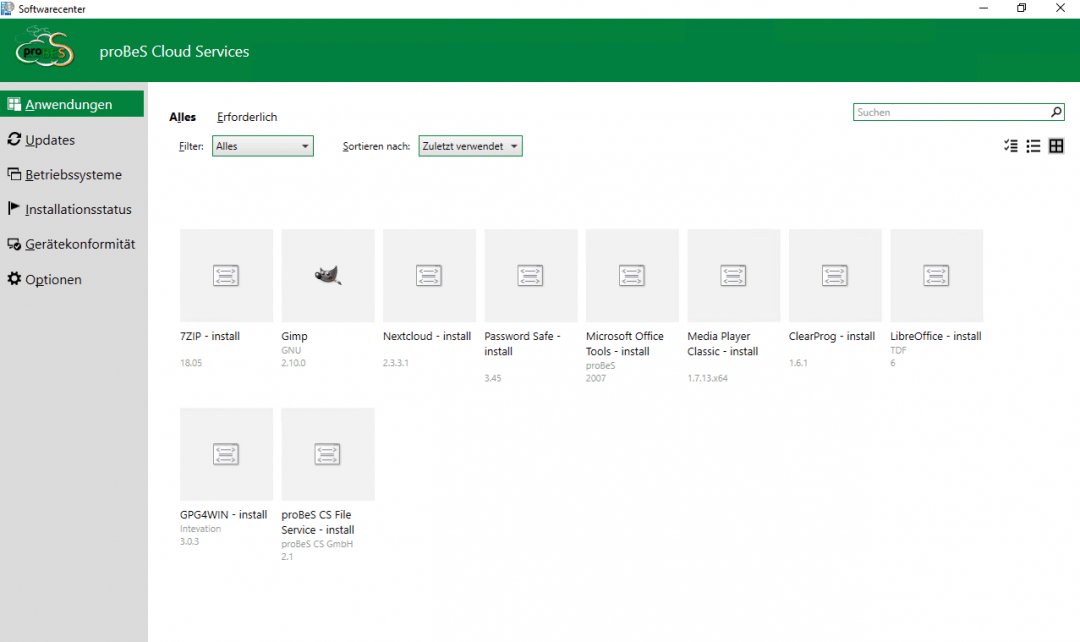Open the Nextcloud - install tile icon
Screen dimensions: 1080x642
click(429, 276)
